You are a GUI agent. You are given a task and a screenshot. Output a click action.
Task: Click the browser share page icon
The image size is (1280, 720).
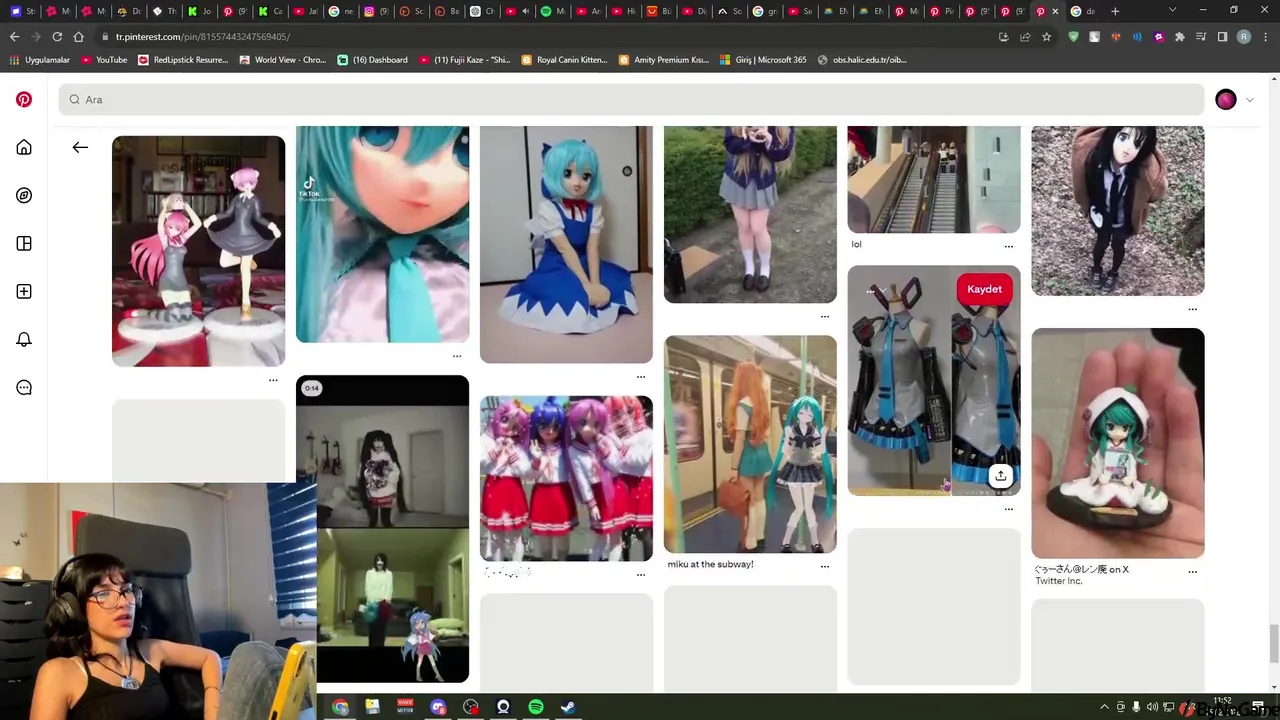[x=1025, y=37]
